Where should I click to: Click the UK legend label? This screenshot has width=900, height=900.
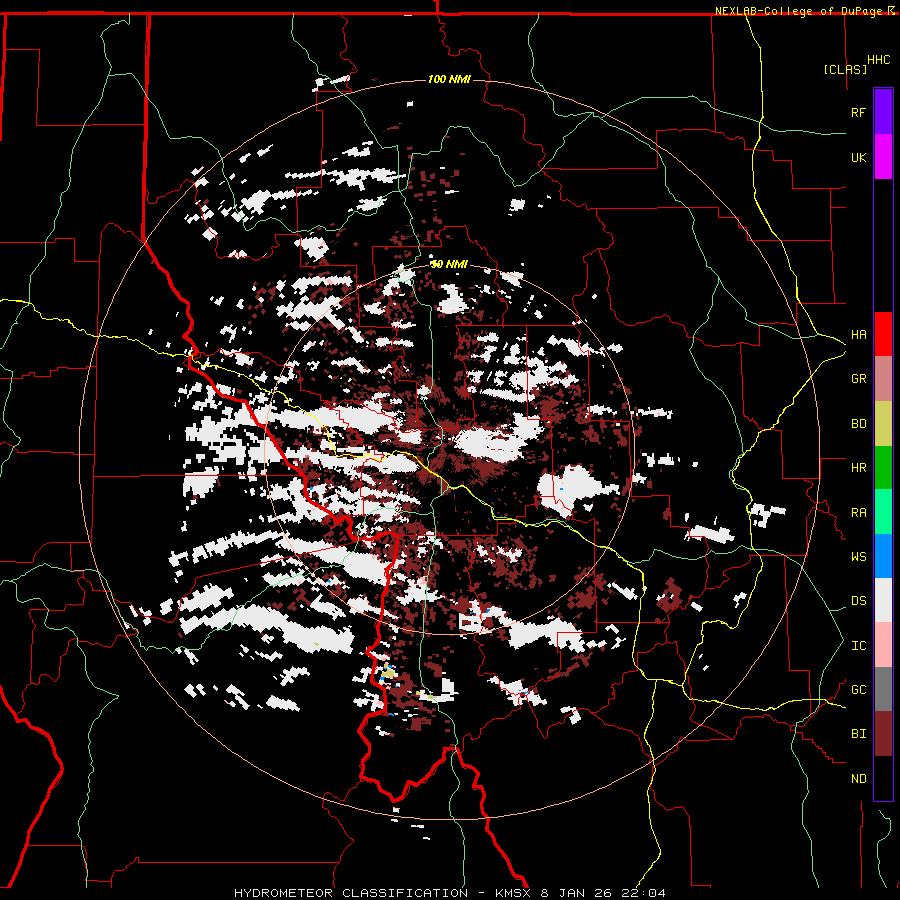point(858,157)
